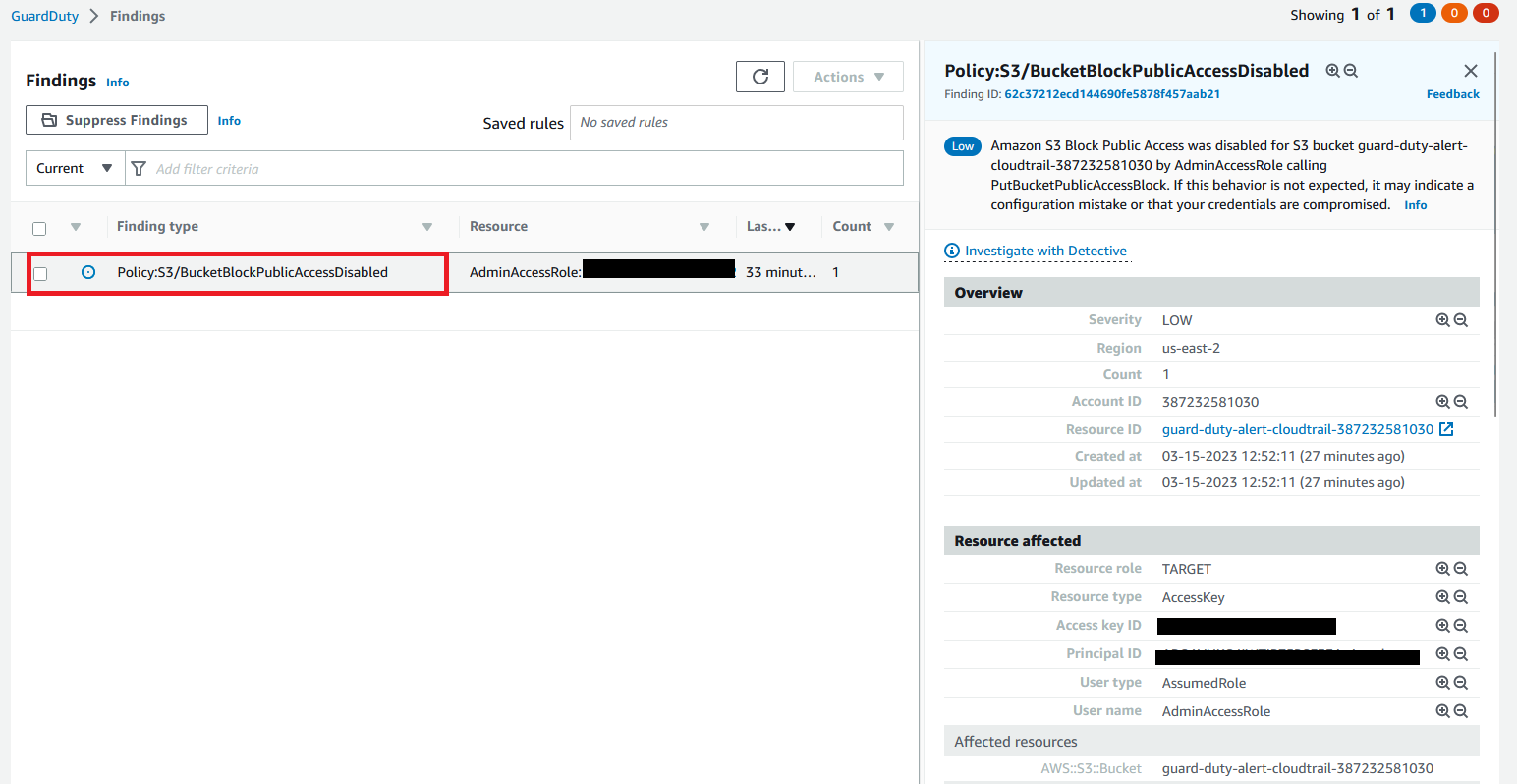Screen dimensions: 1517x784
Task: Open the Actions dropdown
Action: coord(849,77)
